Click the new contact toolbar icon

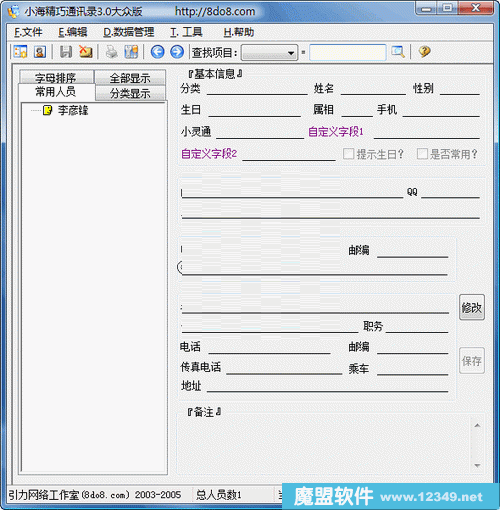[20, 52]
